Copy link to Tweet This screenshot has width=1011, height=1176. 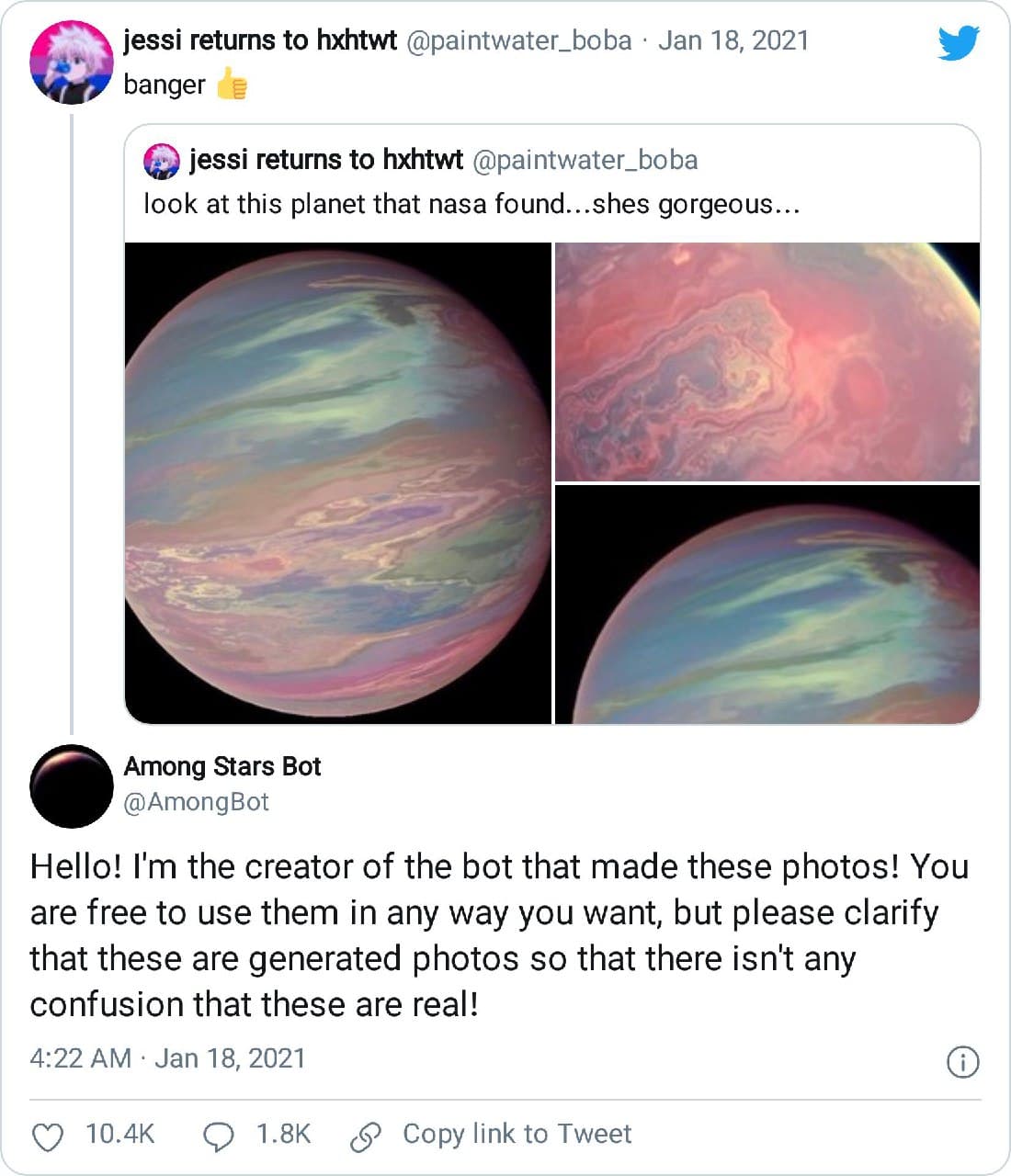[x=517, y=1135]
